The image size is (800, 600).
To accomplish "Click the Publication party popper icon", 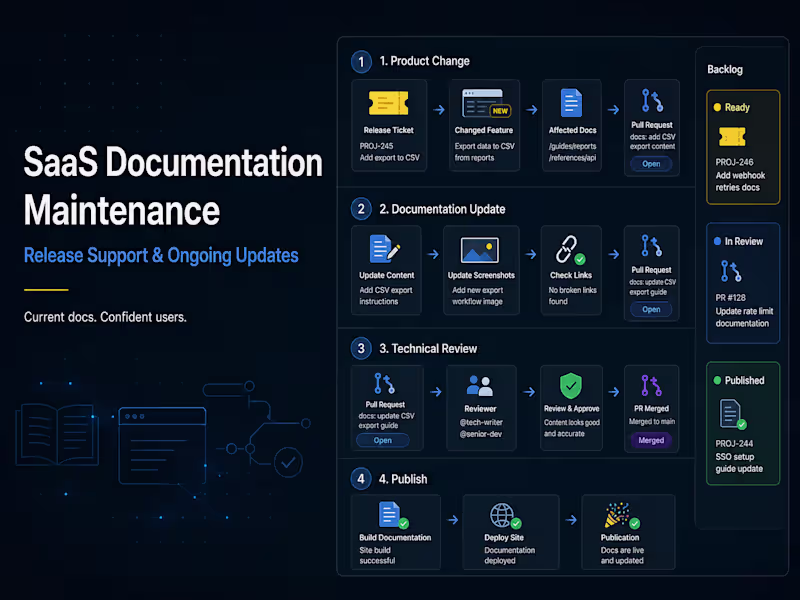I will (620, 515).
